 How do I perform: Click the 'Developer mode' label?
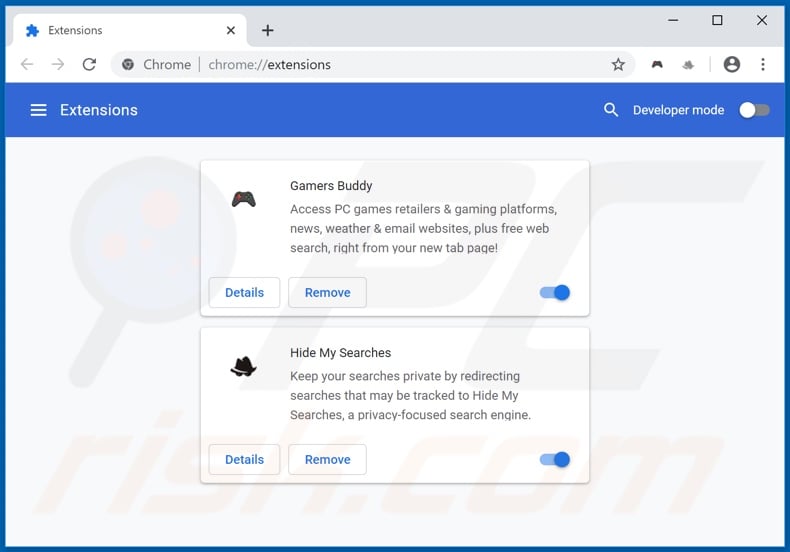pyautogui.click(x=678, y=110)
